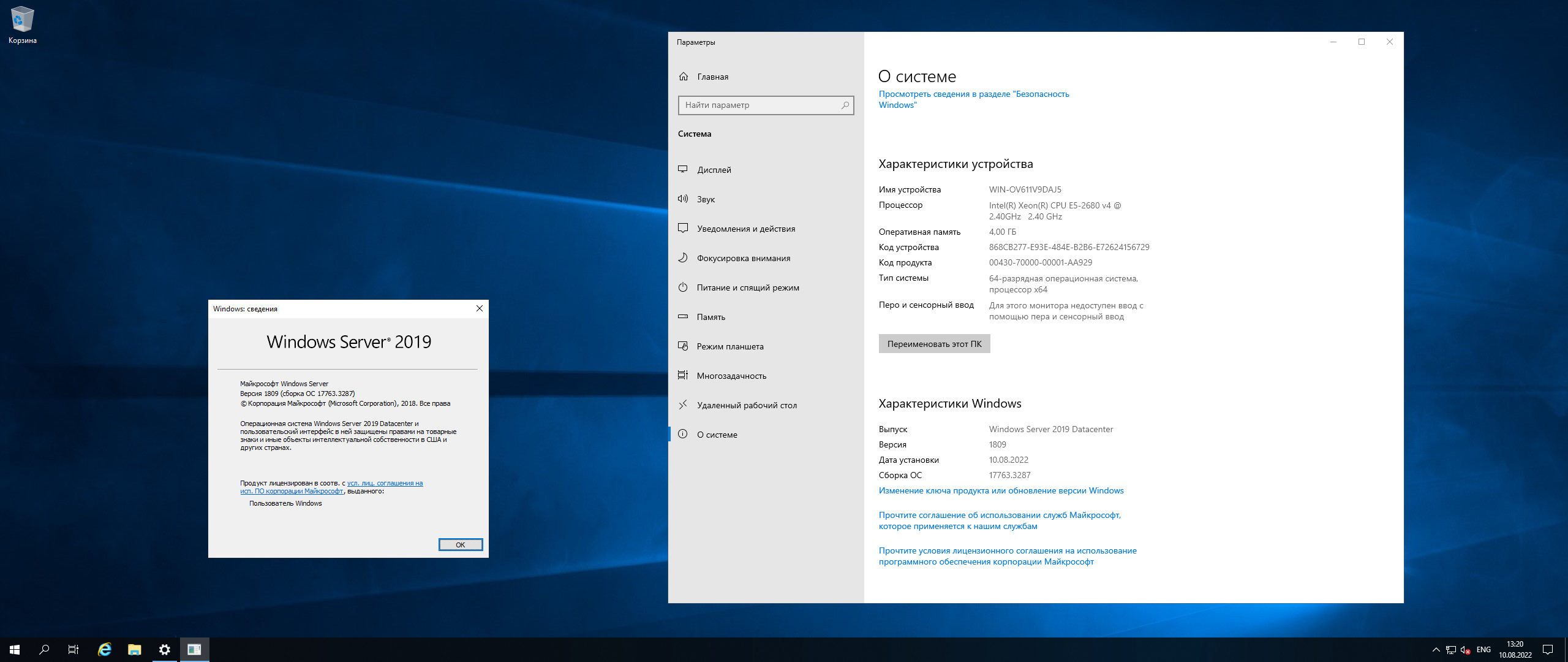Image resolution: width=1568 pixels, height=662 pixels.
Task: Click the taskbar search magnifier icon
Action: tap(44, 650)
